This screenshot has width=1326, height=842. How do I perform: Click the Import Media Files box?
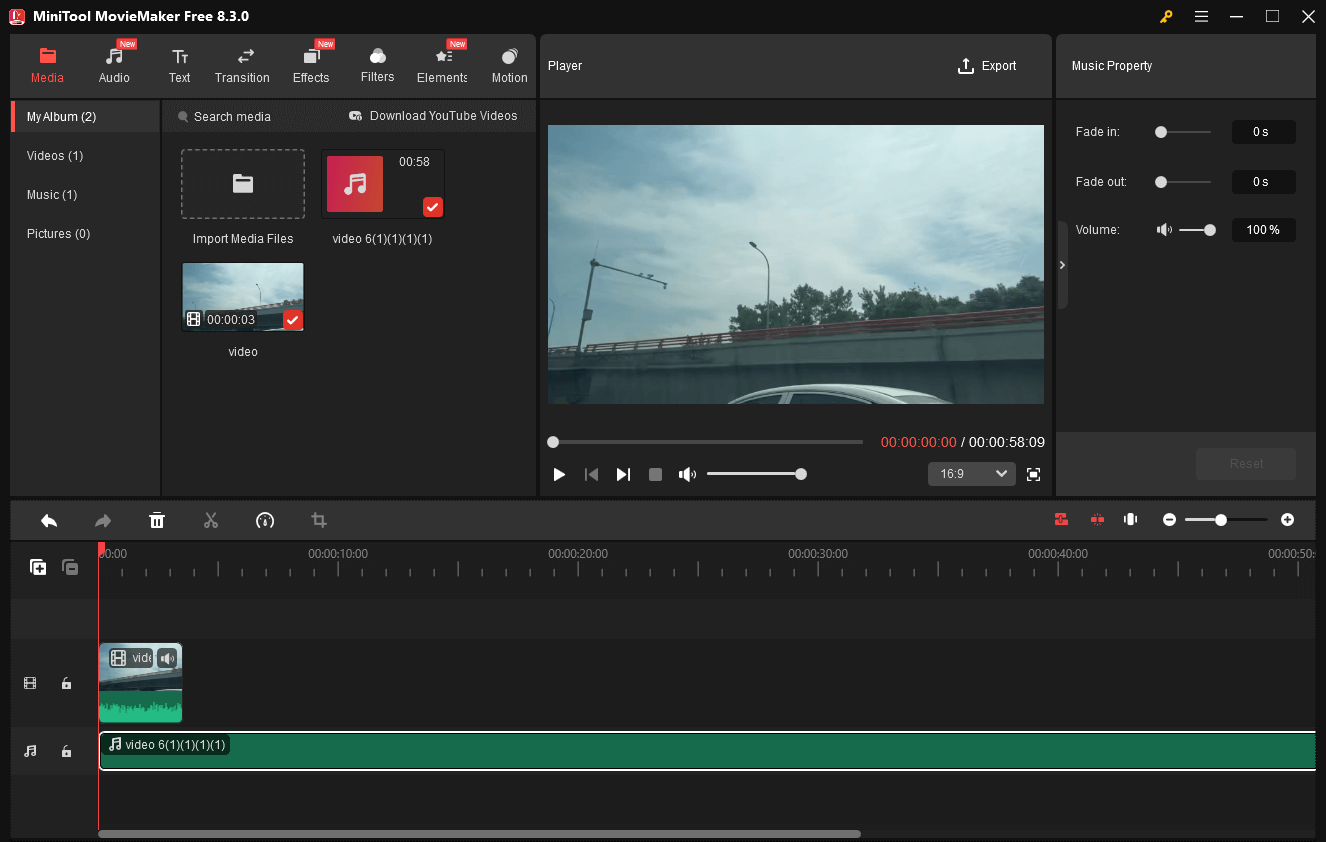(x=243, y=184)
